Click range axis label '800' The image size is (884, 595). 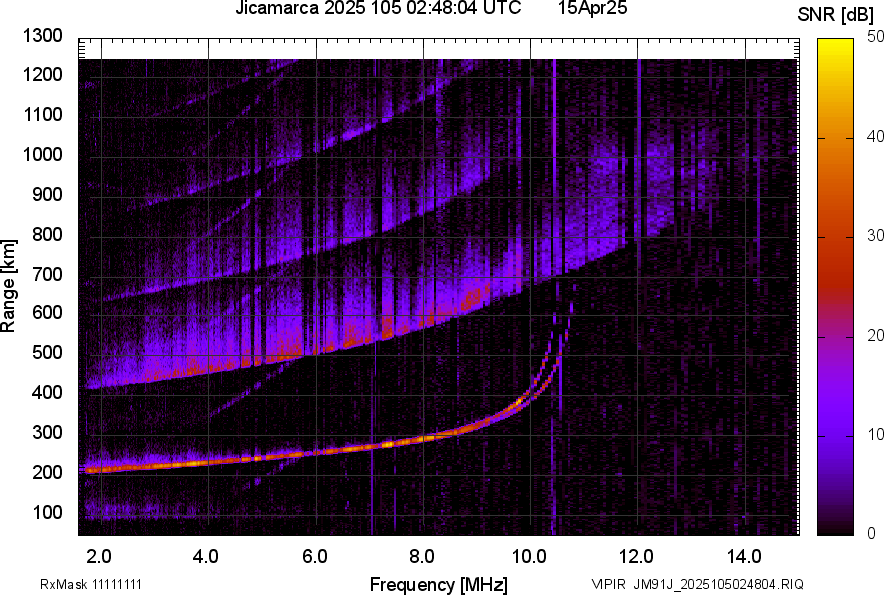[47, 233]
